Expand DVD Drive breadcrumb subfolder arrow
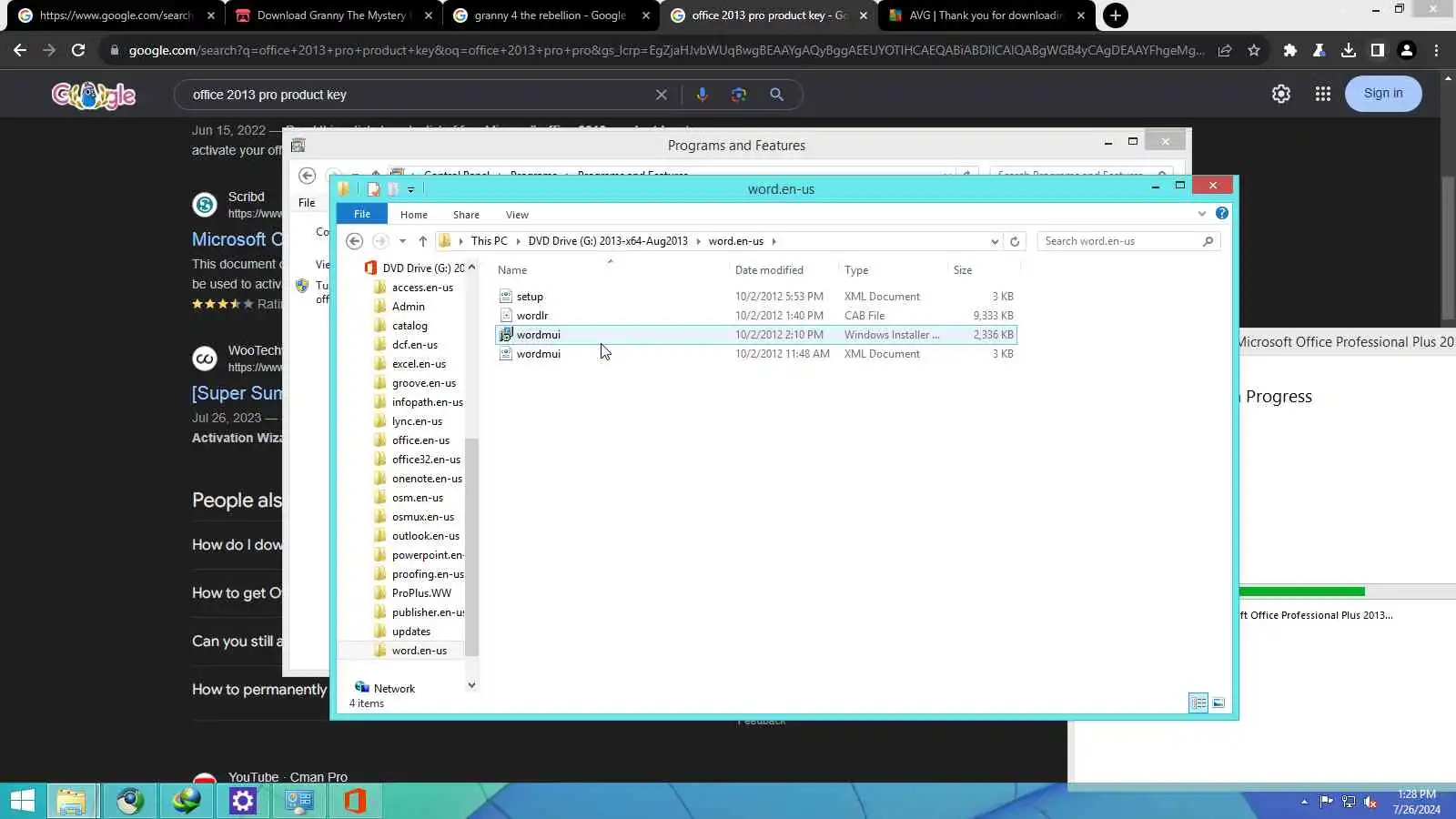Image resolution: width=1456 pixels, height=819 pixels. tap(698, 241)
